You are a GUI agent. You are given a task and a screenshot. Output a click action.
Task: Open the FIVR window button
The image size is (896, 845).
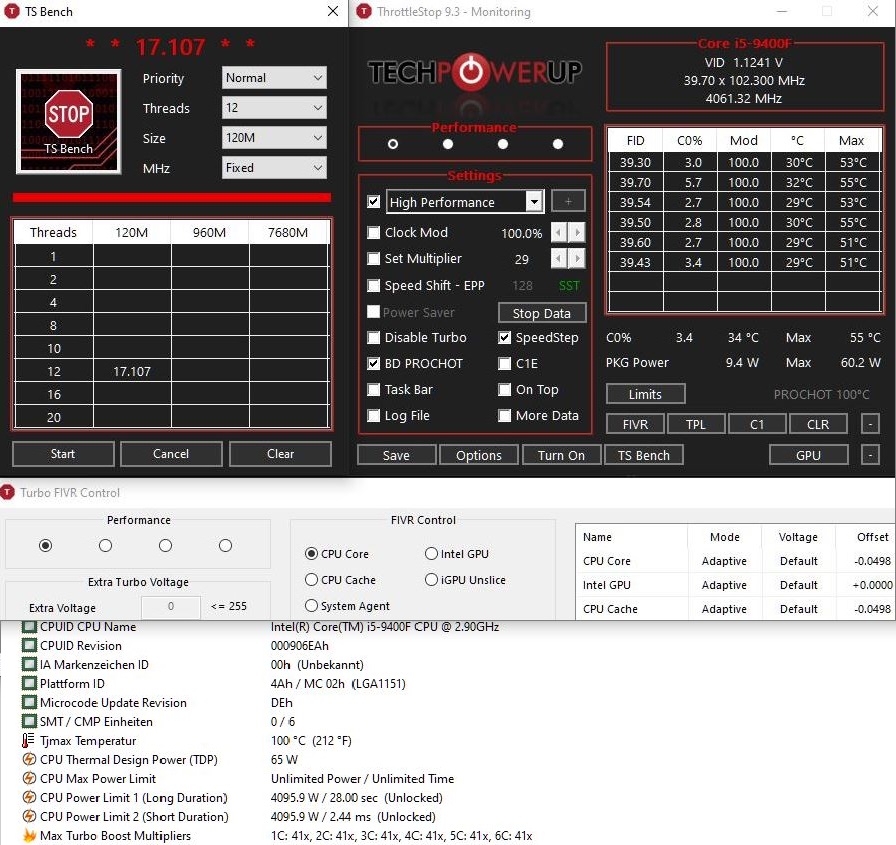tap(635, 424)
